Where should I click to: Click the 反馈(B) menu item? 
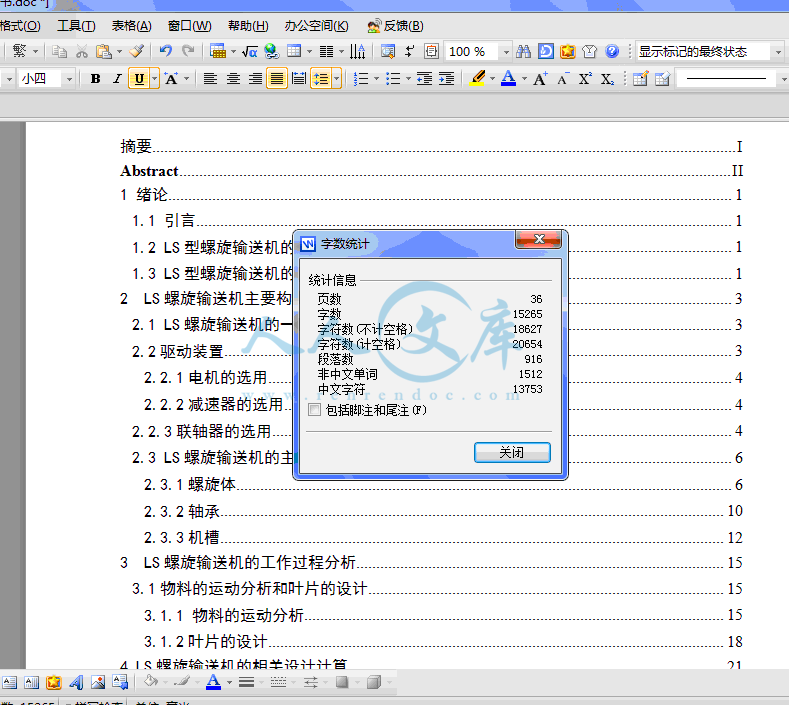(396, 26)
